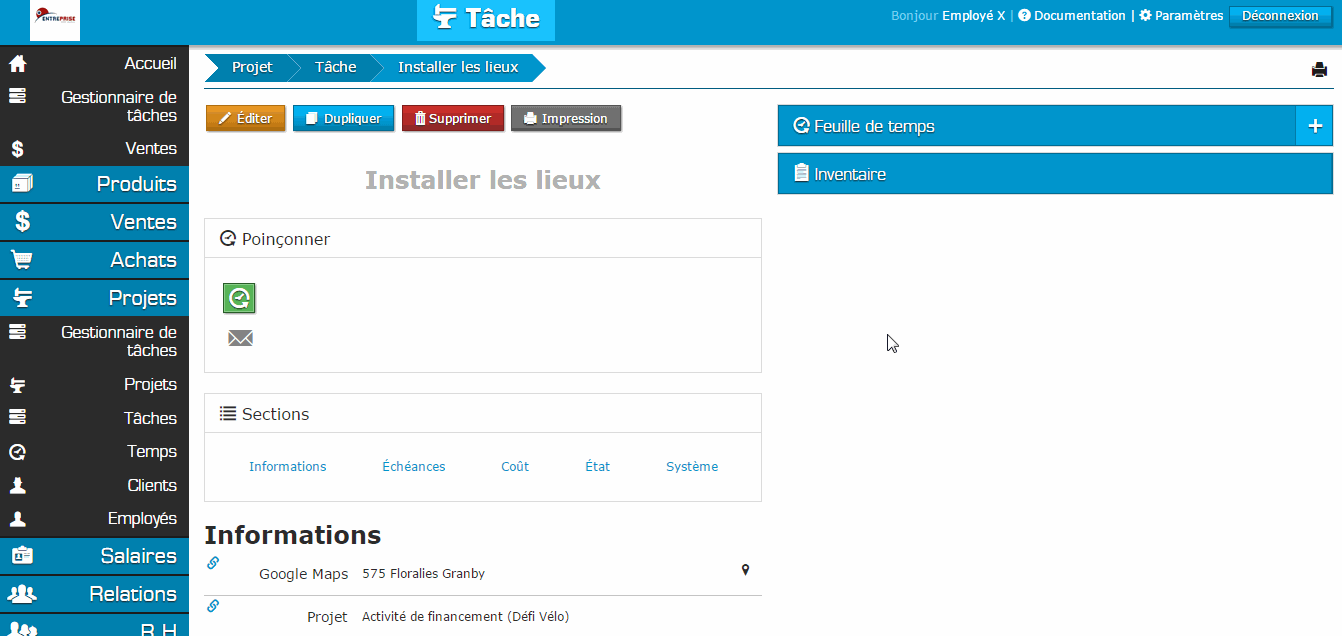Expand the Inventaire panel
The image size is (1342, 636).
850,172
